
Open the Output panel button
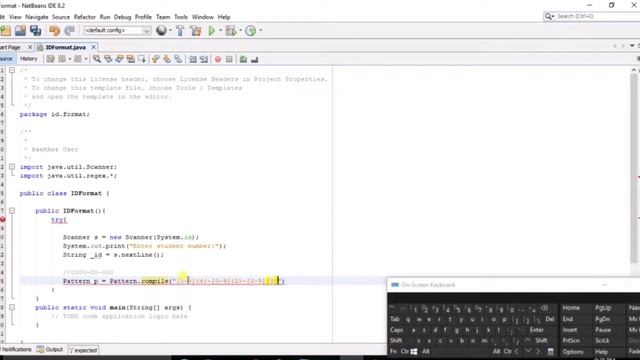tap(50, 350)
